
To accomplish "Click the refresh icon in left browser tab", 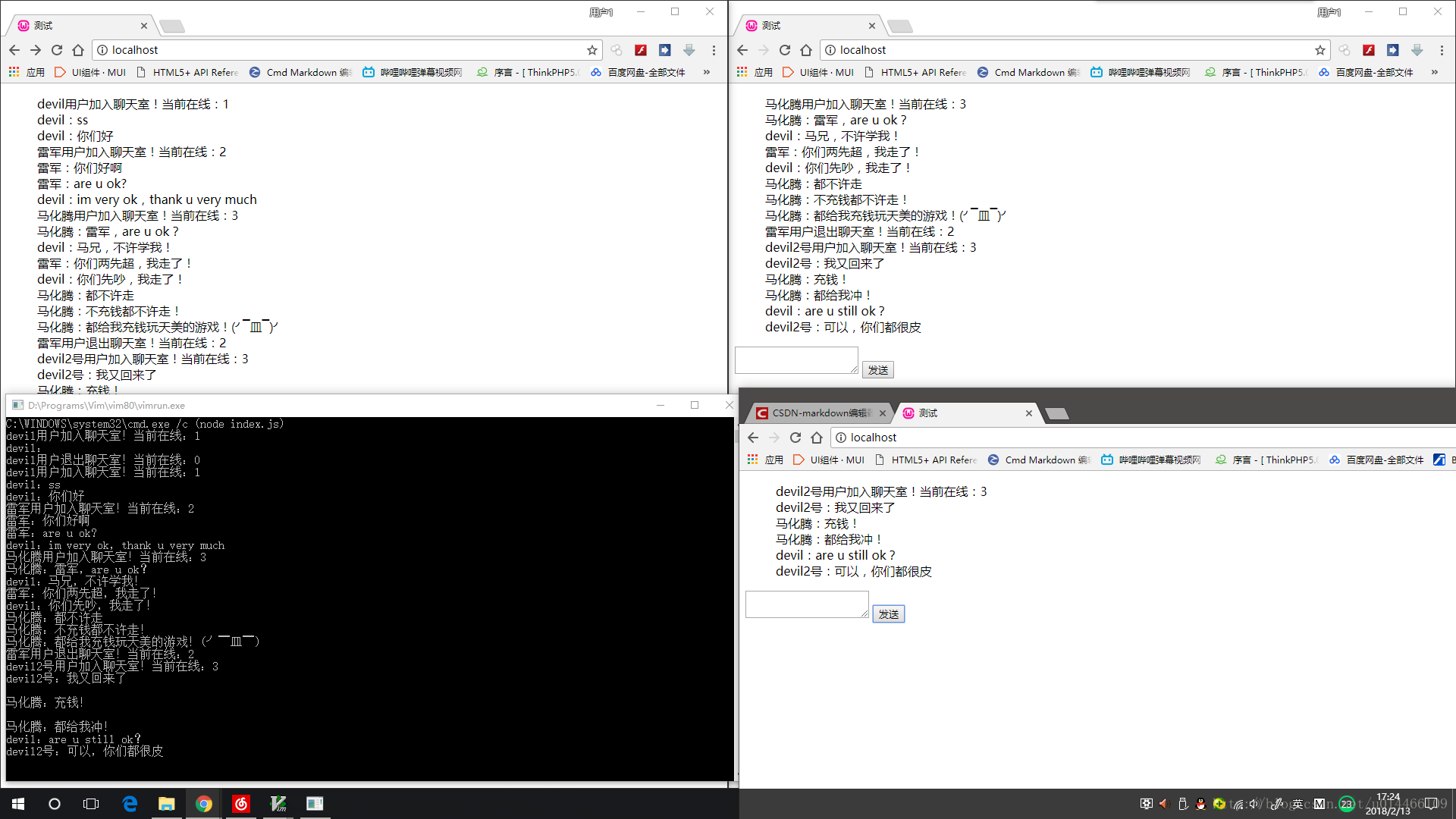I will (57, 50).
